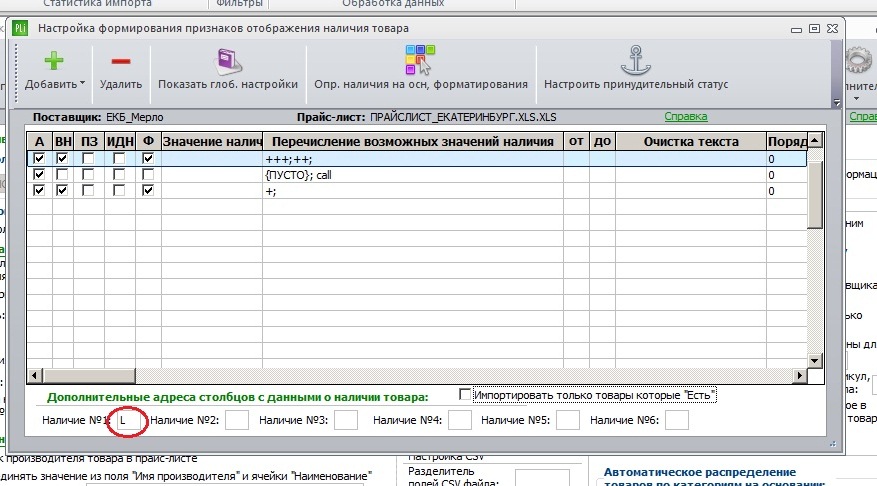
Task: Click vertical scrollbar down arrow in table
Action: click(x=815, y=361)
